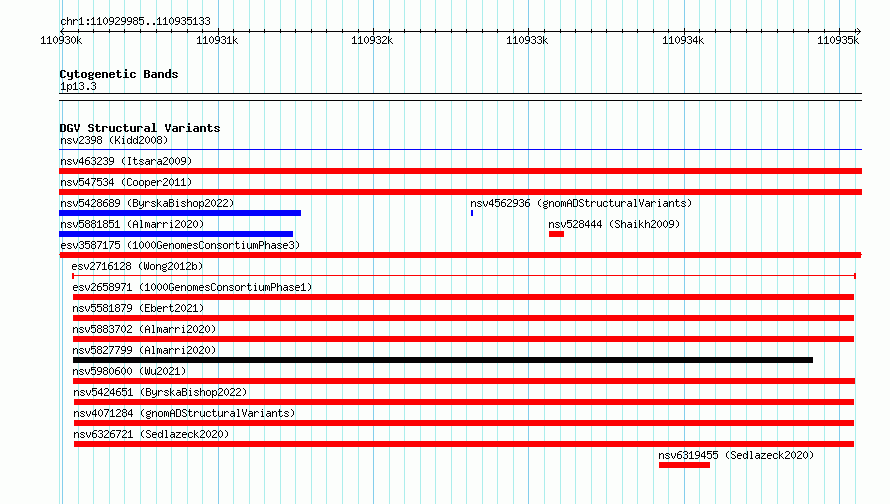This screenshot has height=504, width=890.
Task: Open the nsv6326721 (Sedlazeck2020) label
Action: click(151, 434)
